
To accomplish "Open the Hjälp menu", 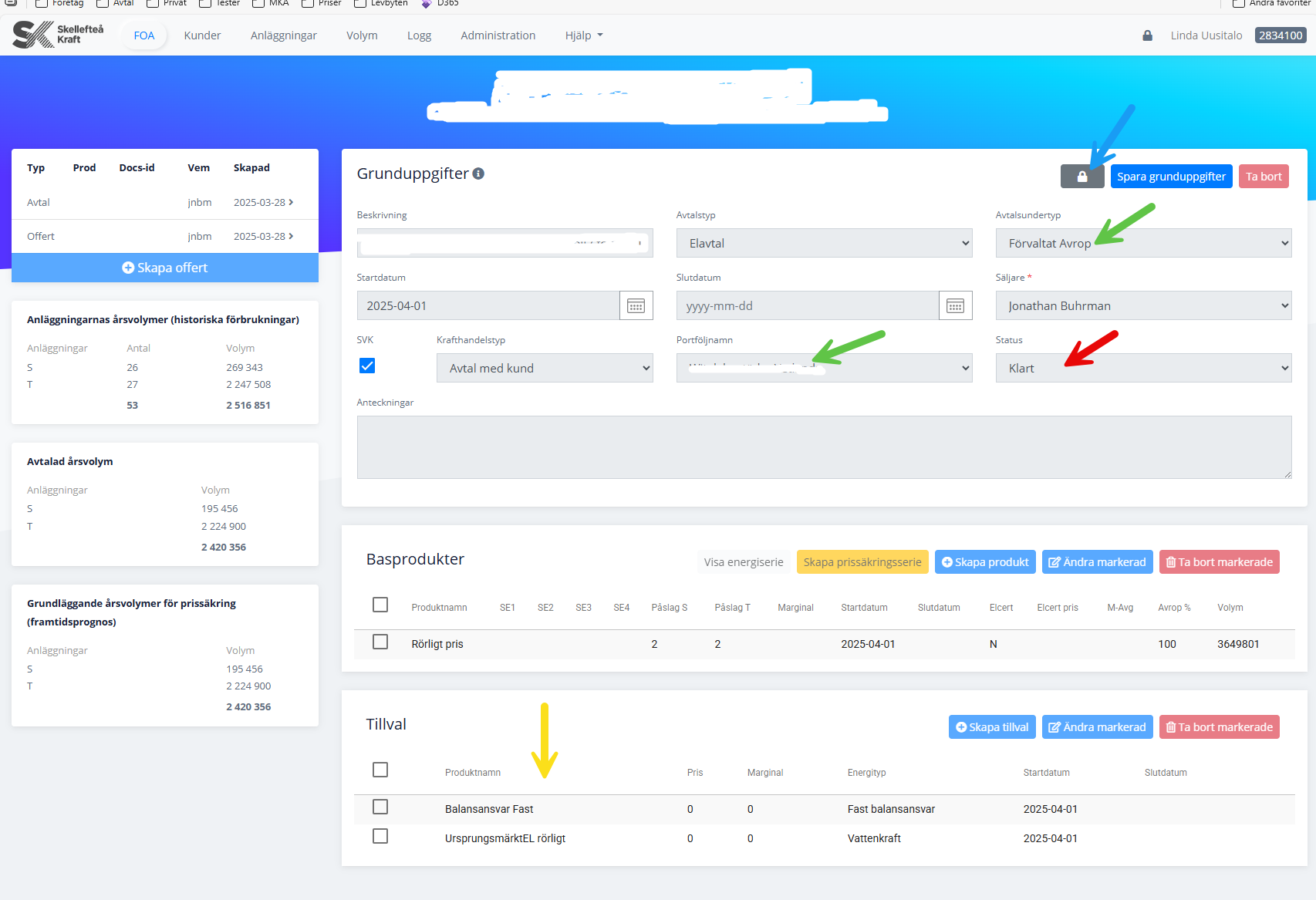I will (x=583, y=35).
